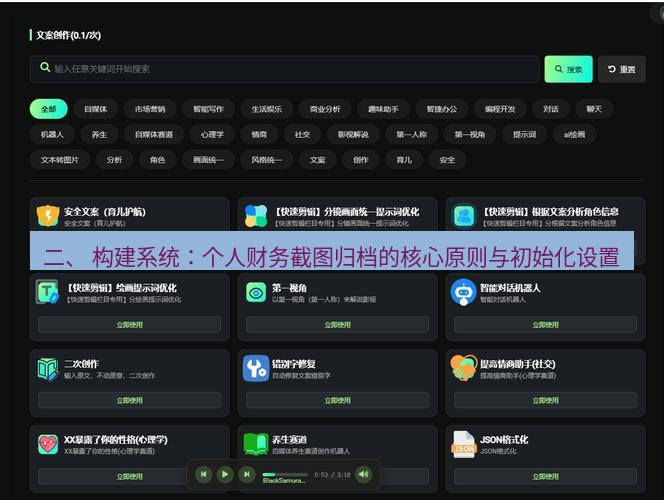The image size is (664, 500).
Task: Click the magnifier icon inside search field
Action: (x=45, y=67)
